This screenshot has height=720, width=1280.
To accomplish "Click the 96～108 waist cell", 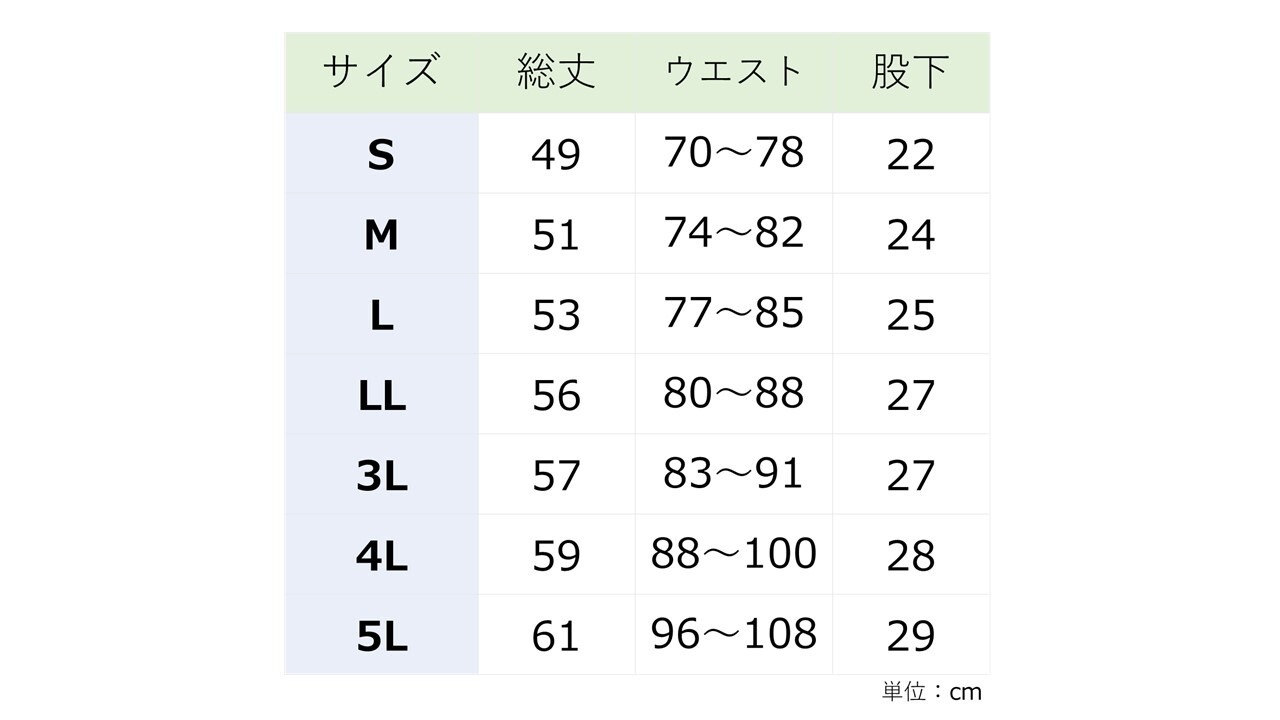I will pyautogui.click(x=734, y=634).
